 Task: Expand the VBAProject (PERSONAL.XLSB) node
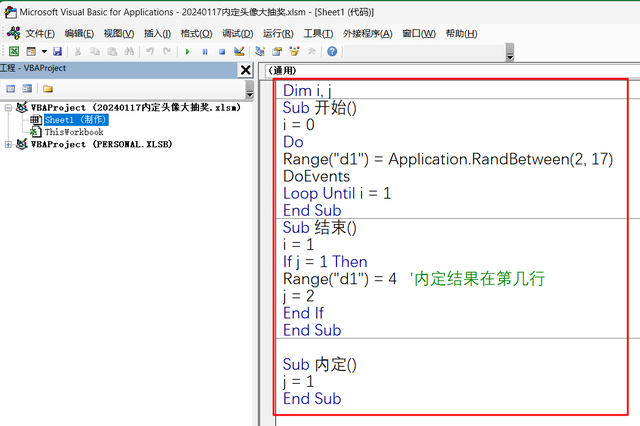click(x=8, y=144)
